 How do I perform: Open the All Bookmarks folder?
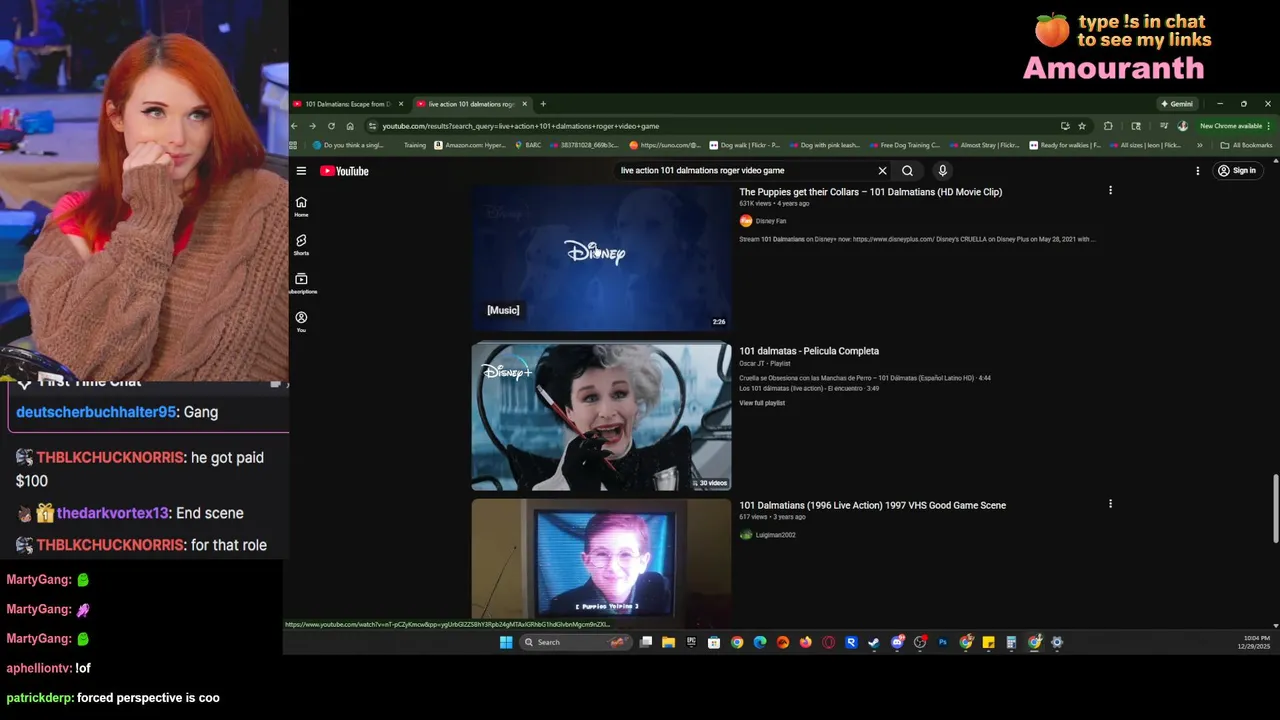click(1246, 145)
